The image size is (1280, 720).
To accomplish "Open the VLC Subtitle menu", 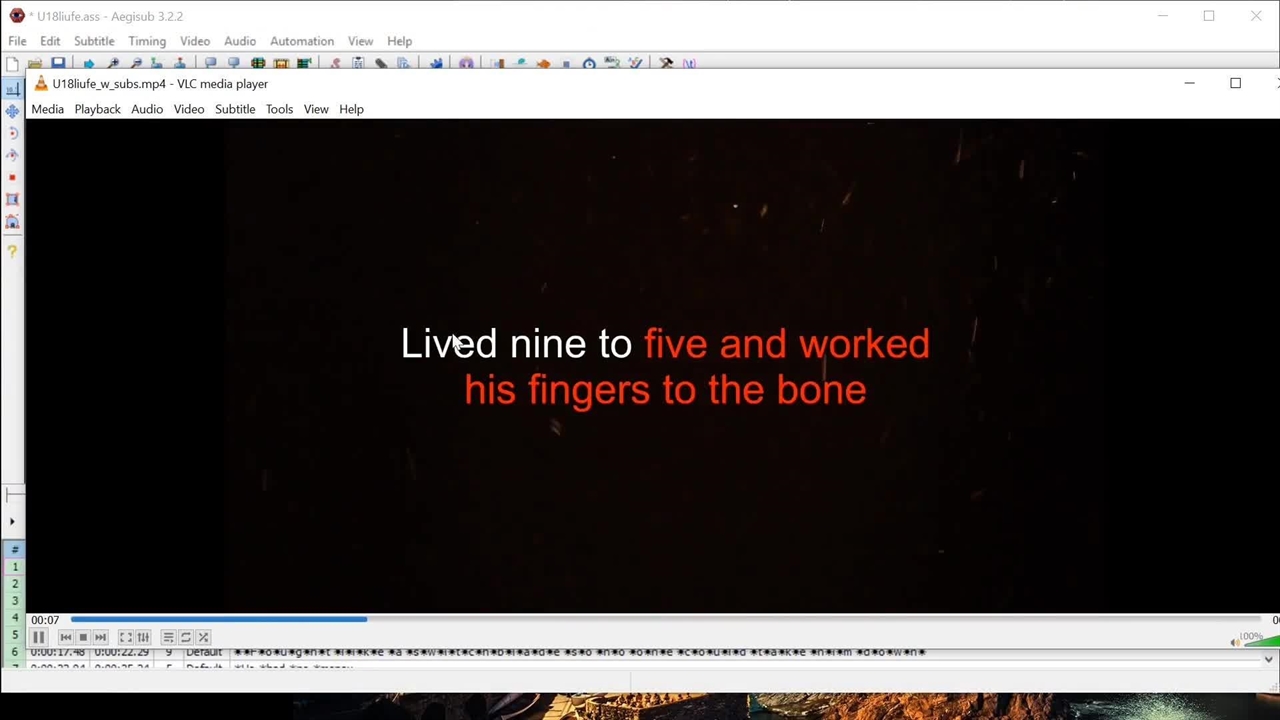I will pos(235,109).
